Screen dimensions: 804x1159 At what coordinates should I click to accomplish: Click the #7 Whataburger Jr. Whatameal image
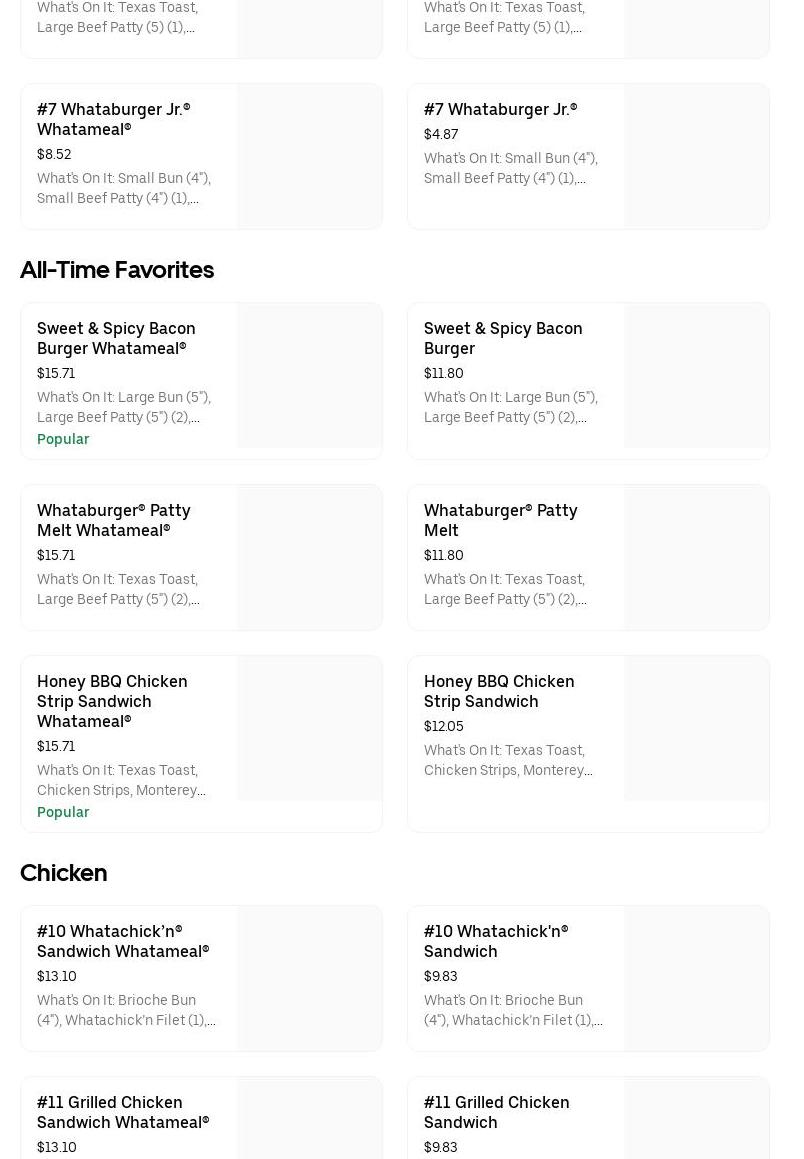[x=310, y=157]
